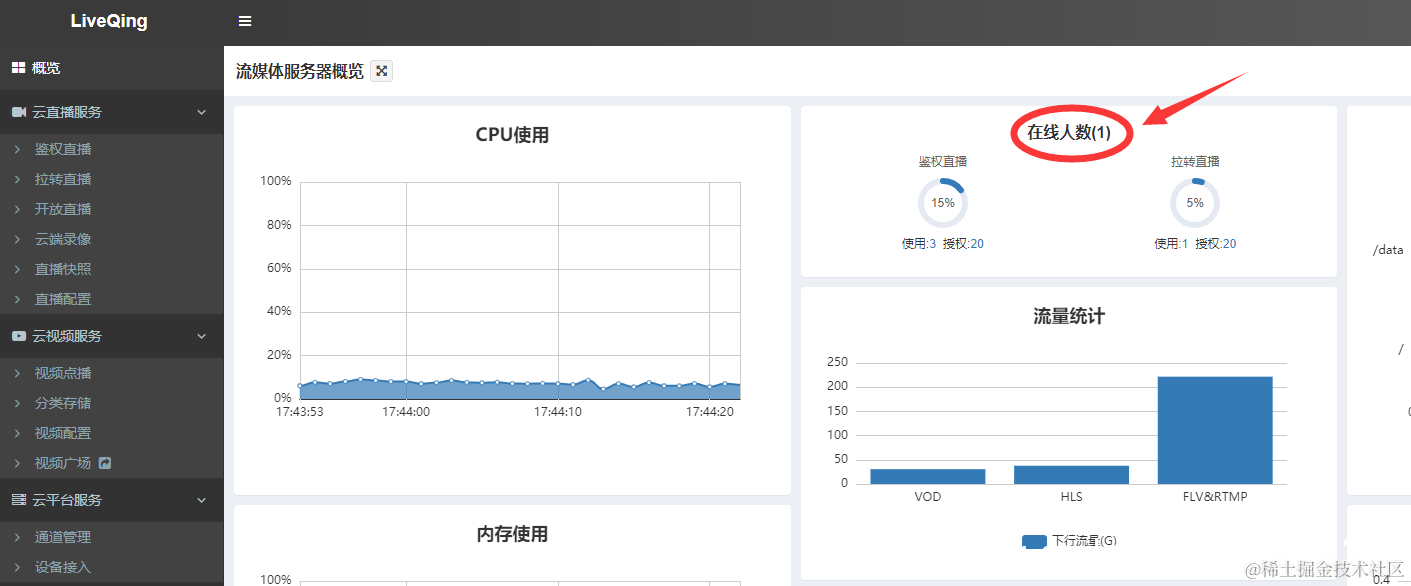Screen dimensions: 1411x586
Task: Click the 17:44:10 time axis label
Action: 558,411
